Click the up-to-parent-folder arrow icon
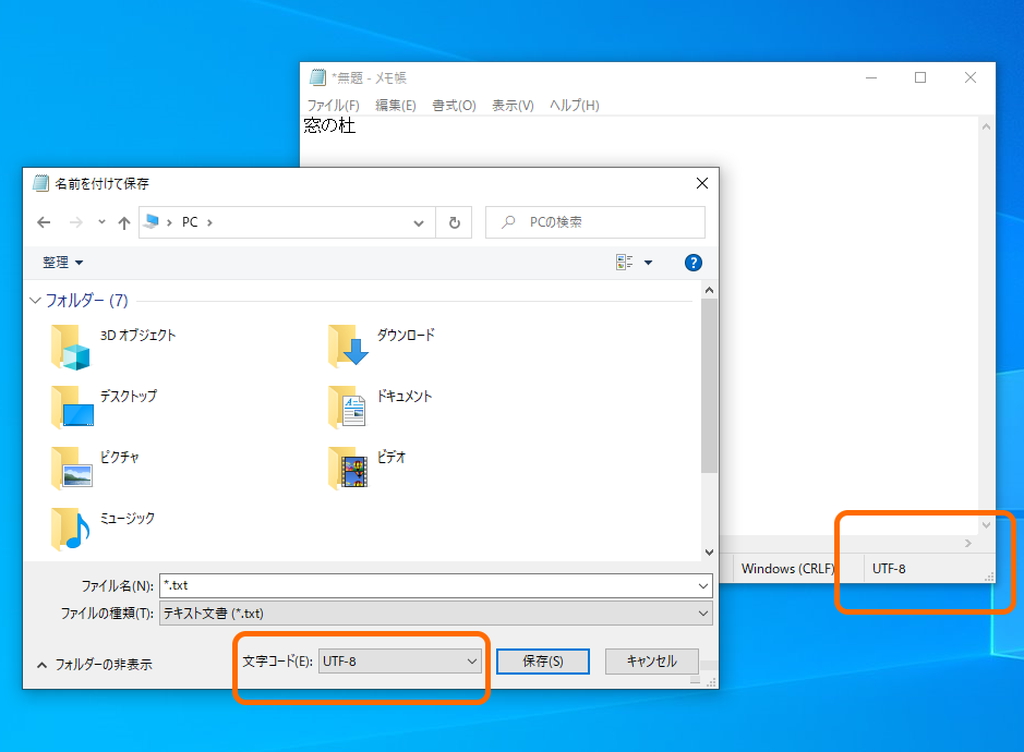 pos(122,222)
